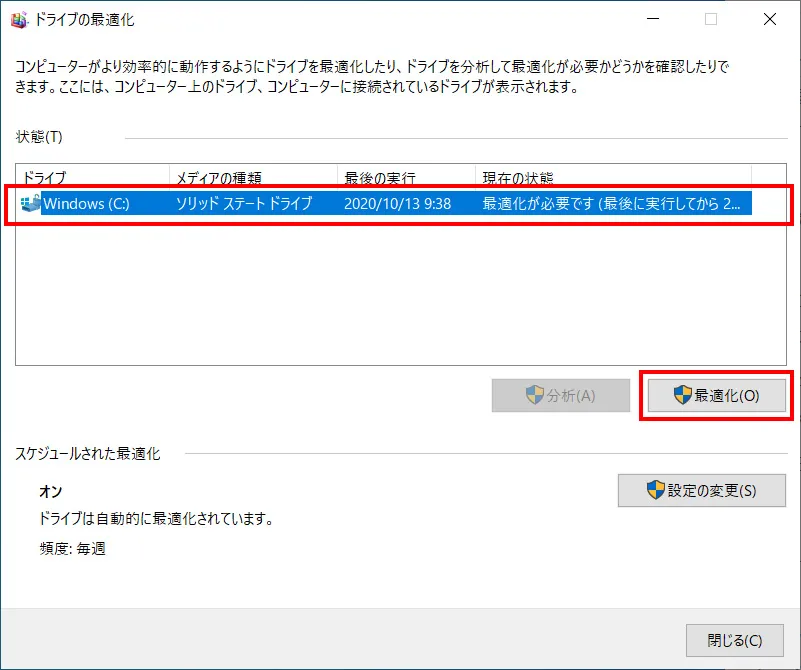Sort by ドライブ column header
This screenshot has height=670, width=801.
coord(92,177)
